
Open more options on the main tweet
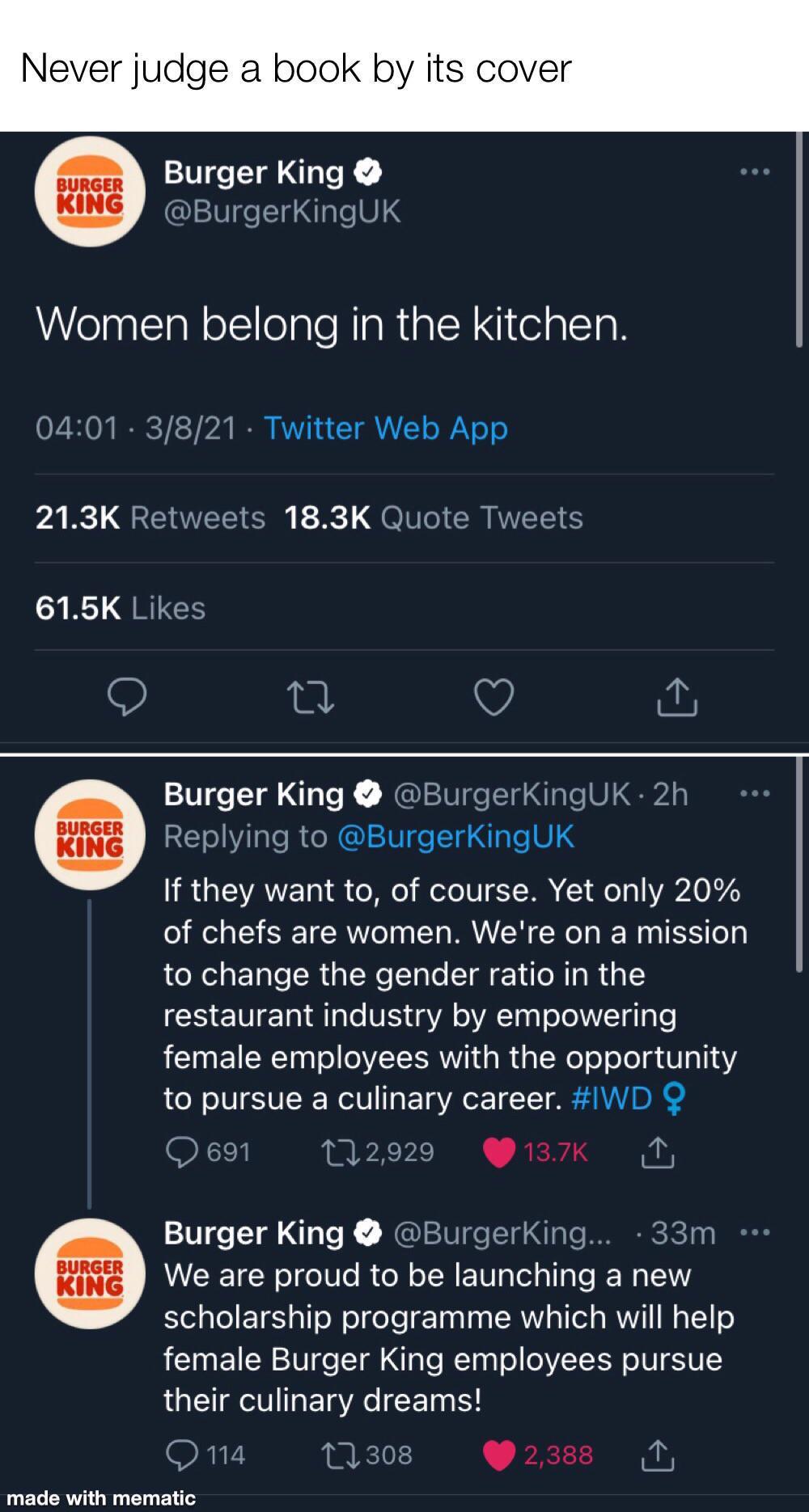[x=755, y=171]
